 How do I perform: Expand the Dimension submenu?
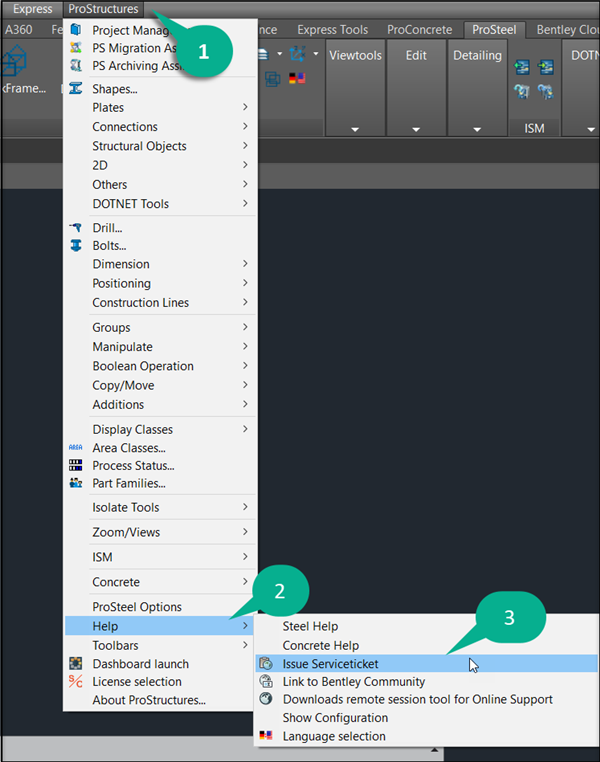160,264
